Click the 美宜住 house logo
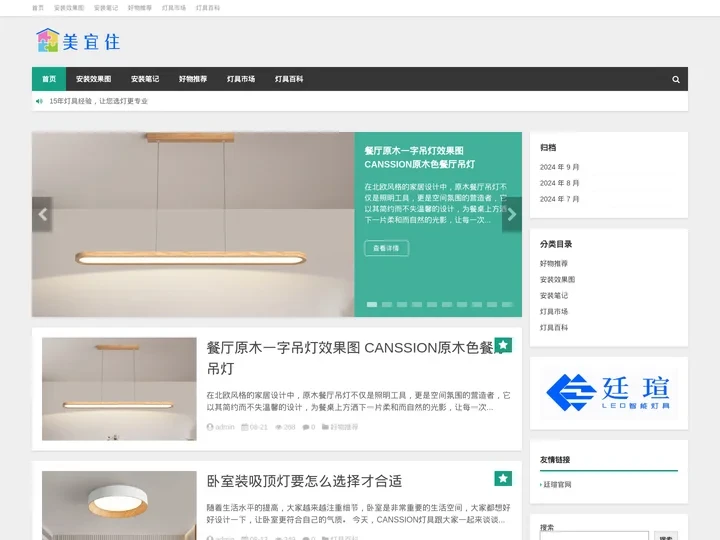The image size is (720, 540). tap(78, 40)
